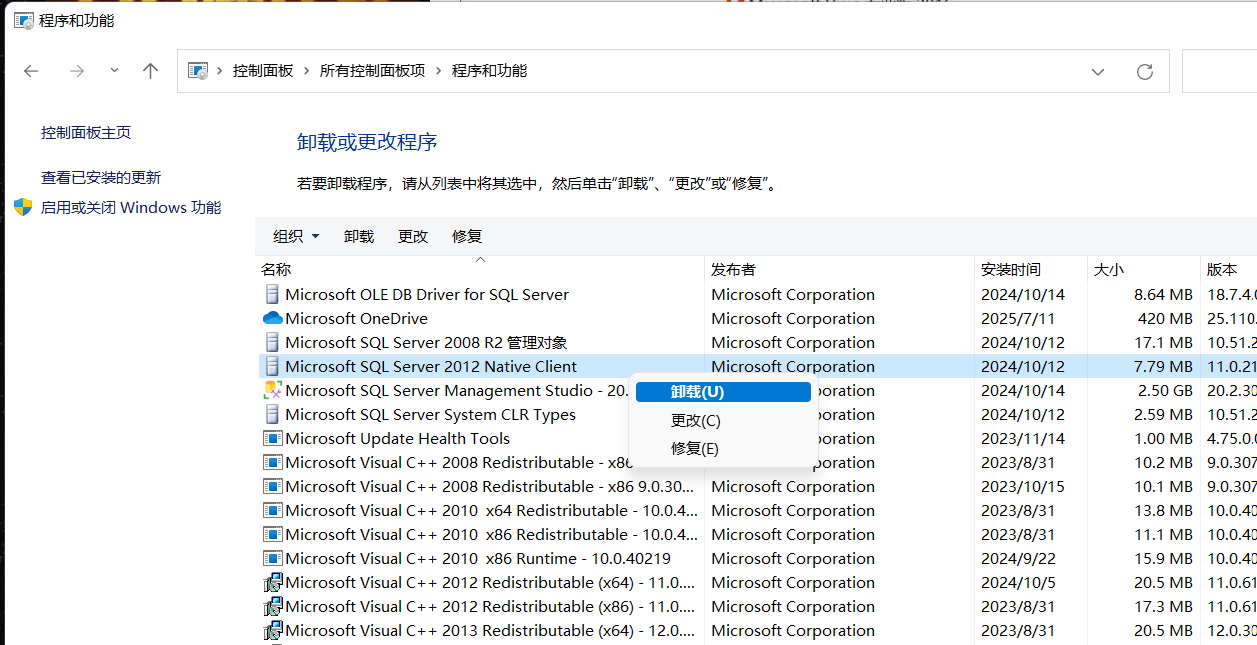Sort by the 安装时间 column header
The image size is (1257, 645).
click(x=1030, y=269)
